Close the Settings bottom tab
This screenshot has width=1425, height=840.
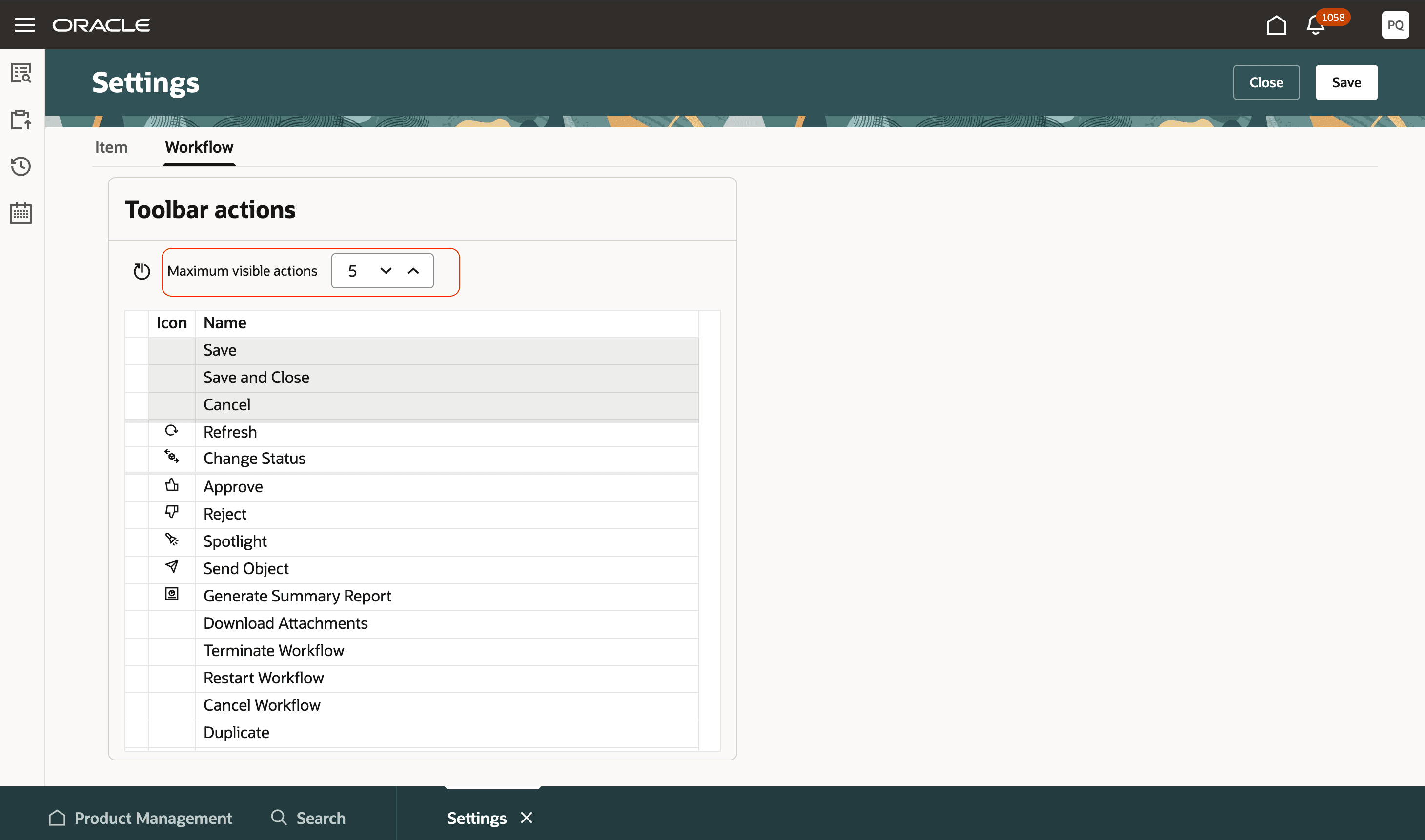click(x=527, y=818)
